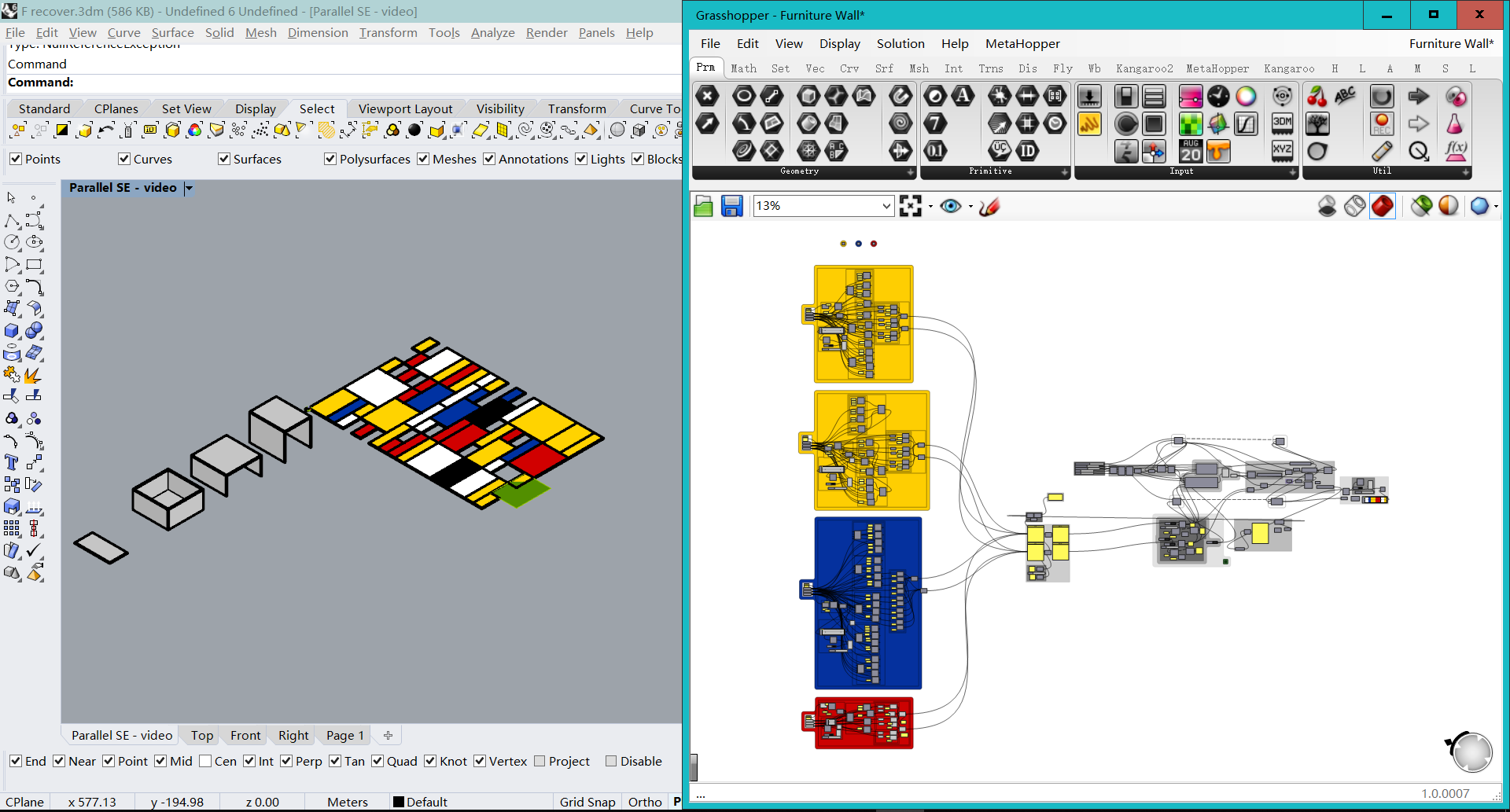Viewport: 1510px width, 812px height.
Task: Expand the Input panel in Grasshopper ribbon
Action: (1293, 171)
